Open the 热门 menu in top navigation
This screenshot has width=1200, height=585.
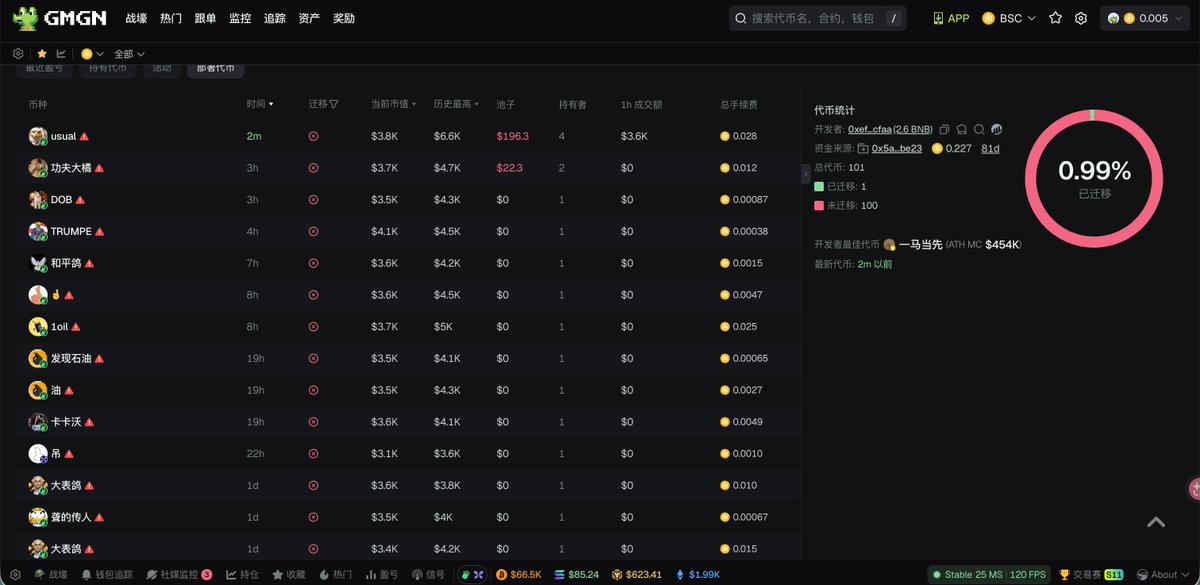(171, 18)
